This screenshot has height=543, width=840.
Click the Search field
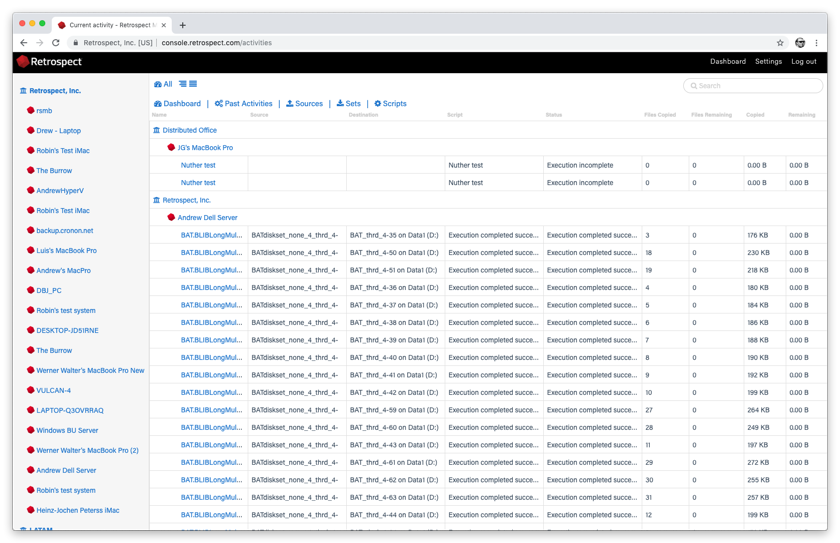[753, 86]
